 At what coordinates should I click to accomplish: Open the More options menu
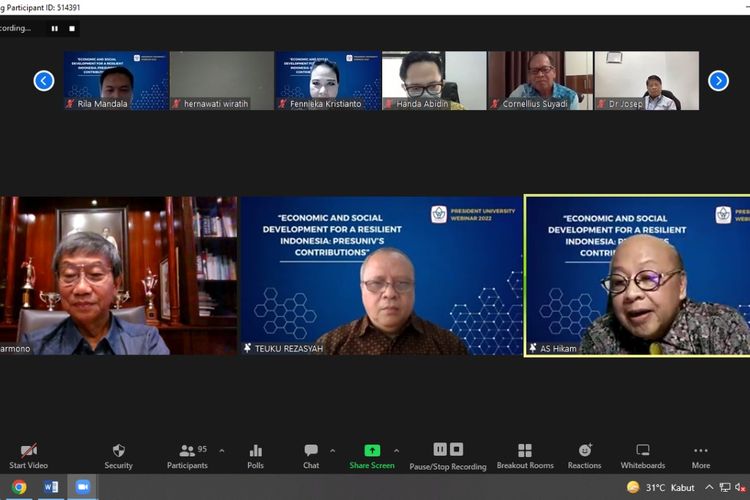pos(701,456)
